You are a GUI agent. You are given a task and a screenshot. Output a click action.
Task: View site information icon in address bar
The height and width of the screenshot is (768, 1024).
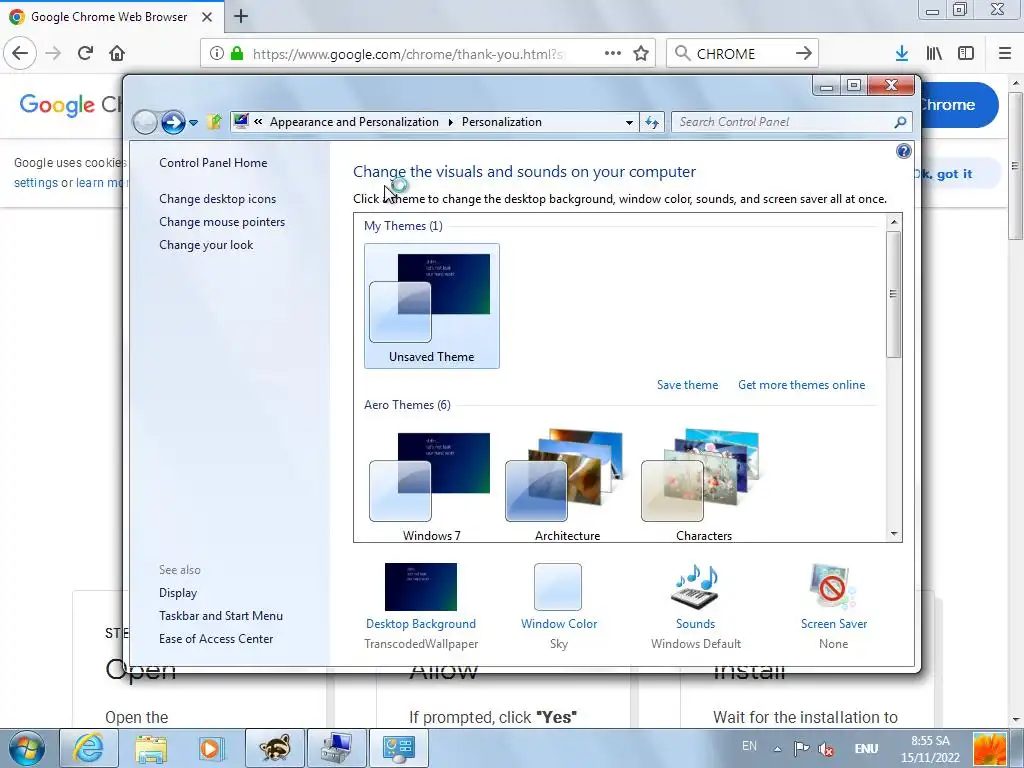click(x=217, y=54)
